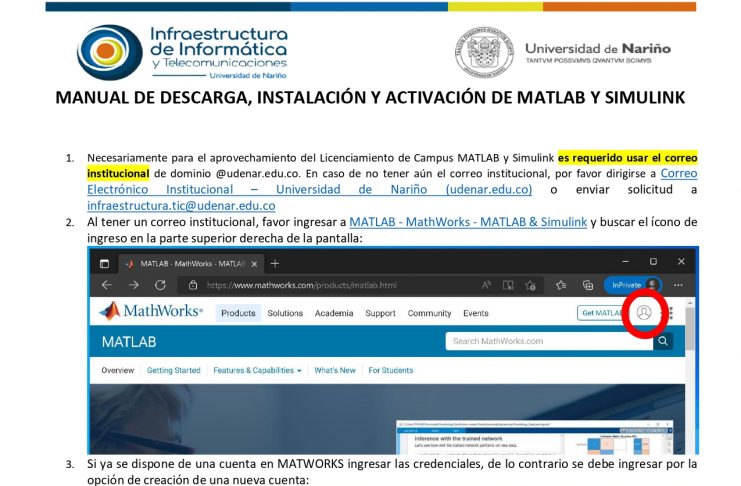This screenshot has height=486, width=741.
Task: Open the Getting Started link
Action: pos(173,370)
